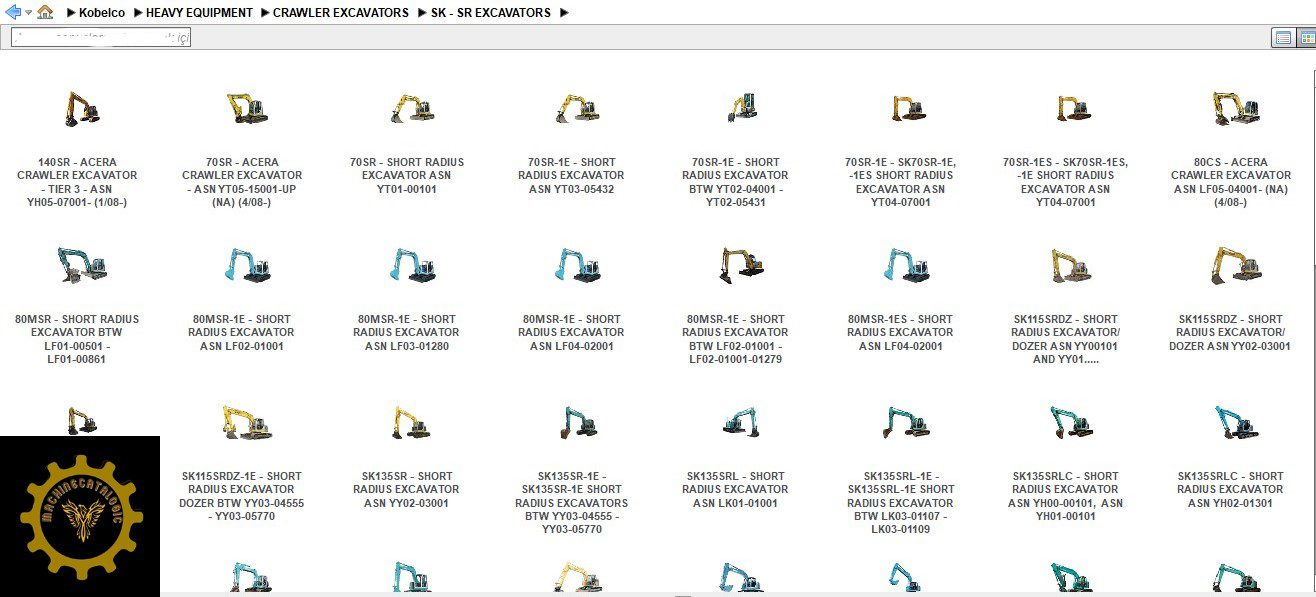
Task: Expand the arrow after SK - SR EXCAVATORS
Action: [x=564, y=13]
